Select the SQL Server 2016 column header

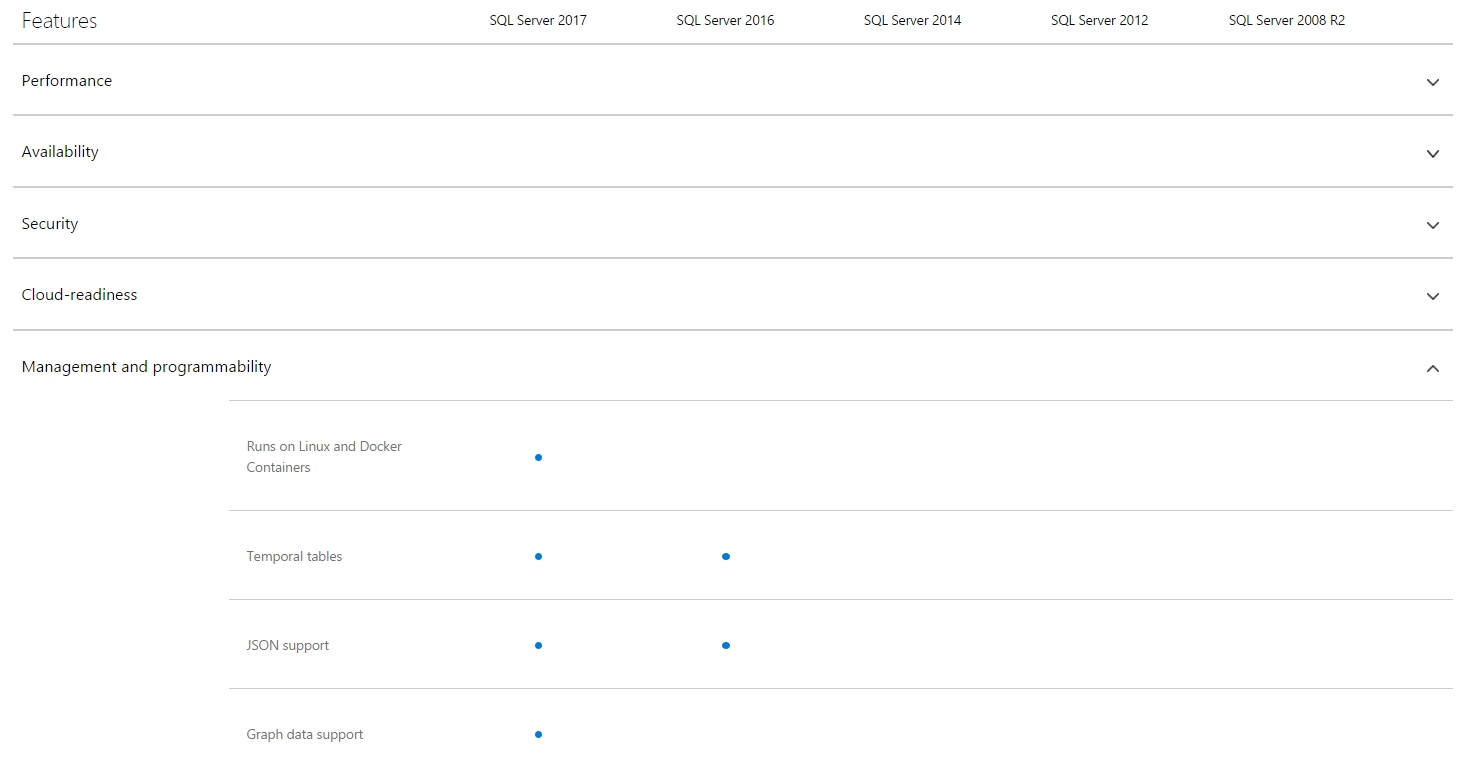(x=725, y=20)
